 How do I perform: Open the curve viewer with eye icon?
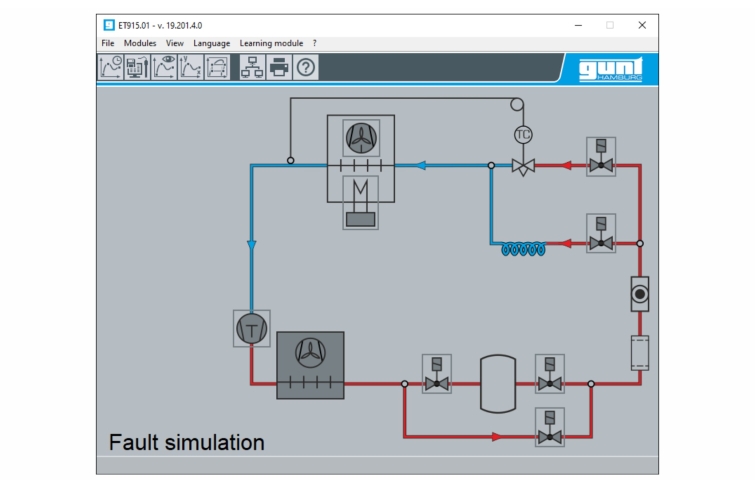point(164,67)
